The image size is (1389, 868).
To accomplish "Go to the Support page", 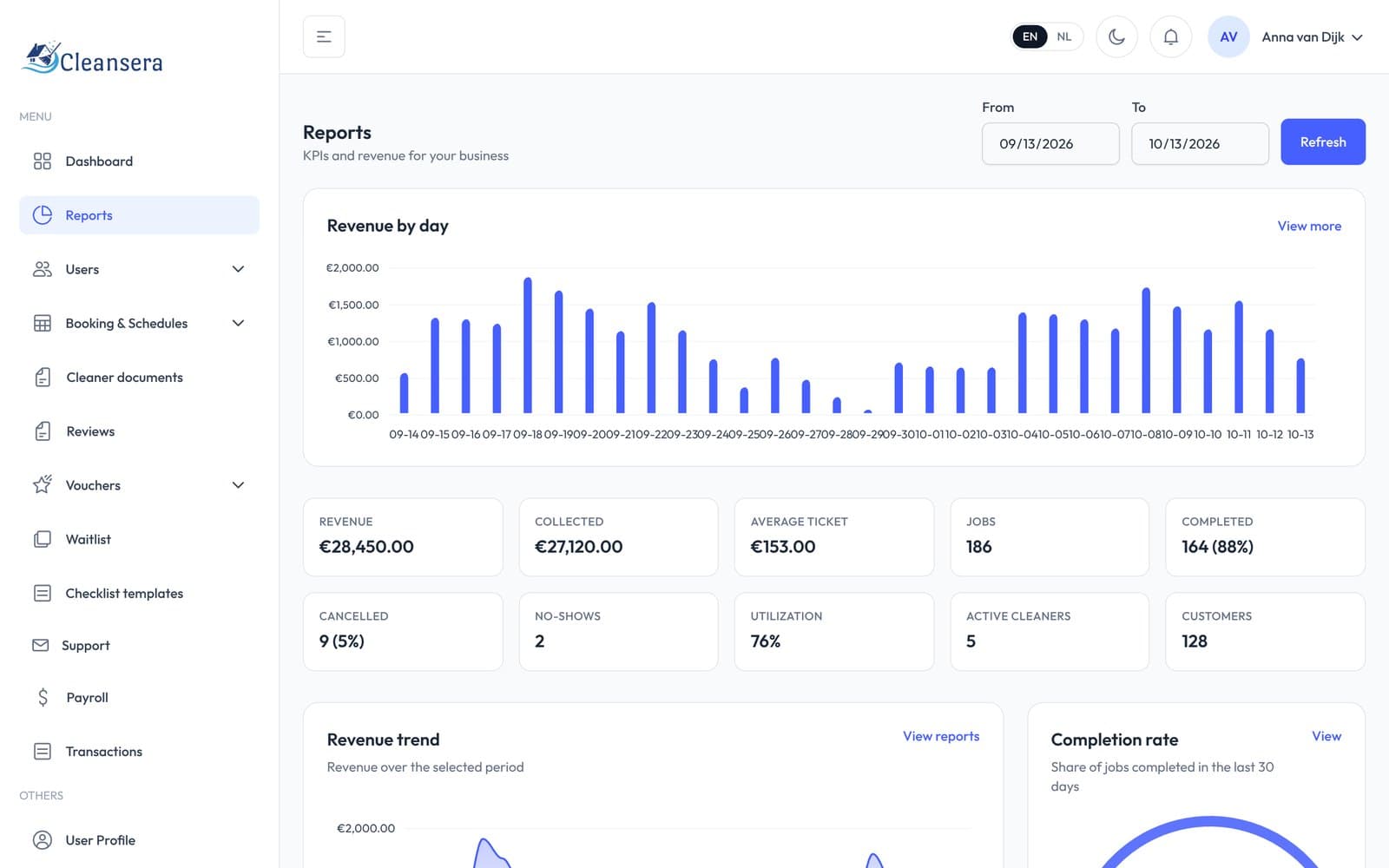I will pos(139,645).
